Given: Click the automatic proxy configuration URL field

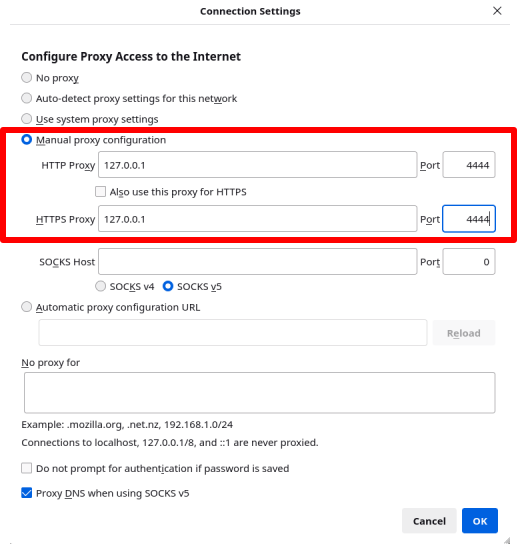Looking at the screenshot, I should [x=233, y=333].
